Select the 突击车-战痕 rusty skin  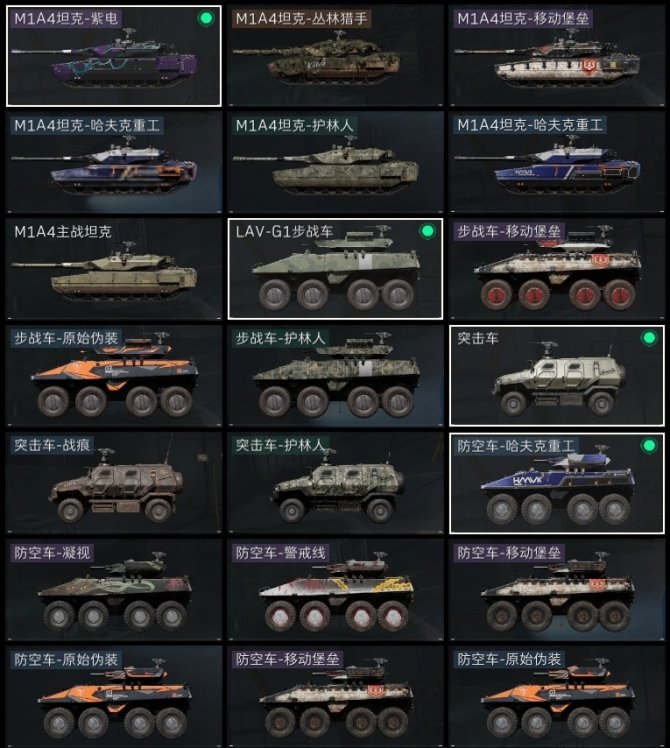point(114,483)
